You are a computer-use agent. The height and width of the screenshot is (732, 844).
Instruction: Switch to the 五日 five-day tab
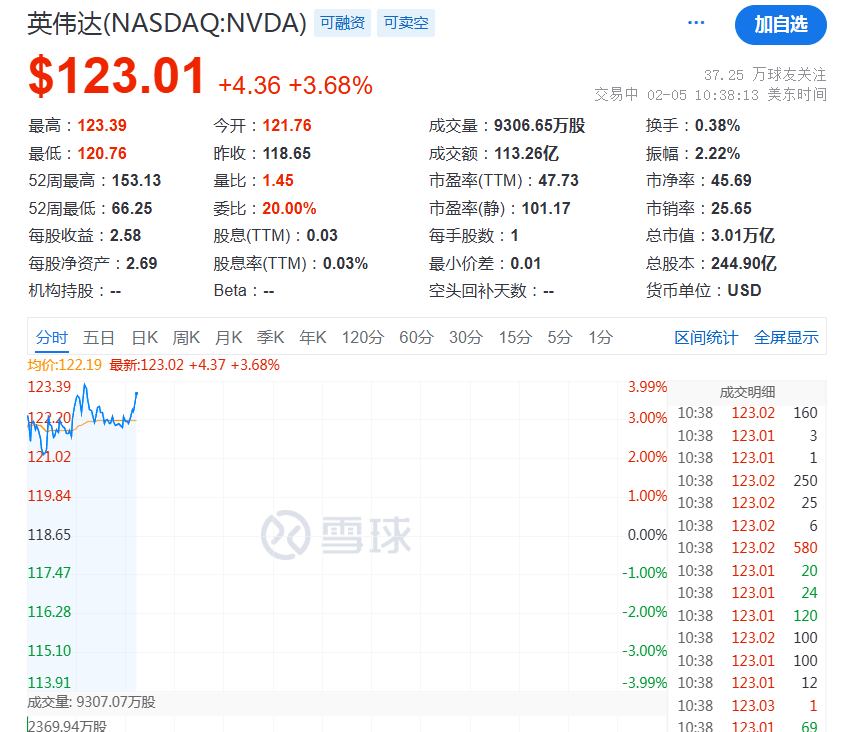coord(99,338)
